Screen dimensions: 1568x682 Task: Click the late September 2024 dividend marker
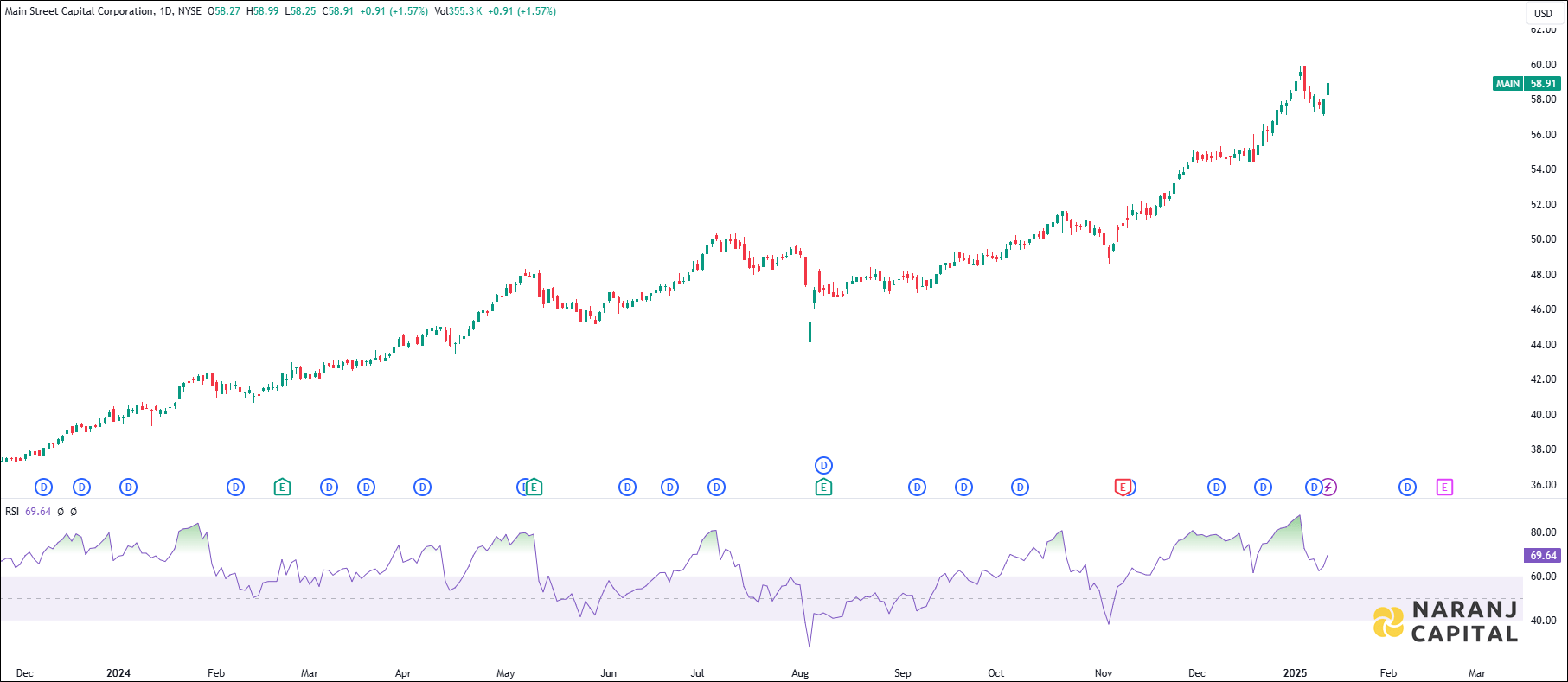click(963, 488)
